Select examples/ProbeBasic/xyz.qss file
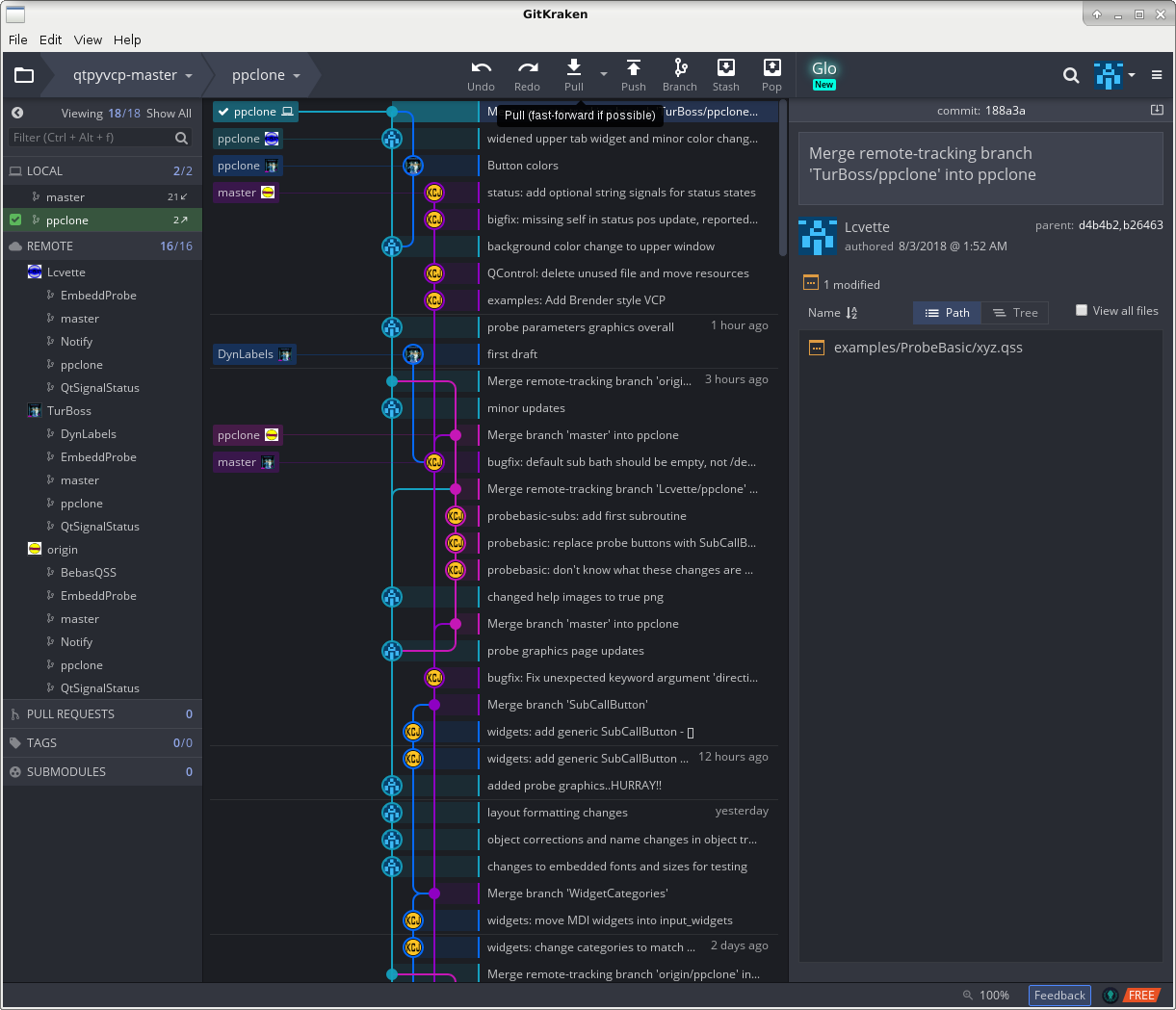1176x1010 pixels. click(x=980, y=348)
